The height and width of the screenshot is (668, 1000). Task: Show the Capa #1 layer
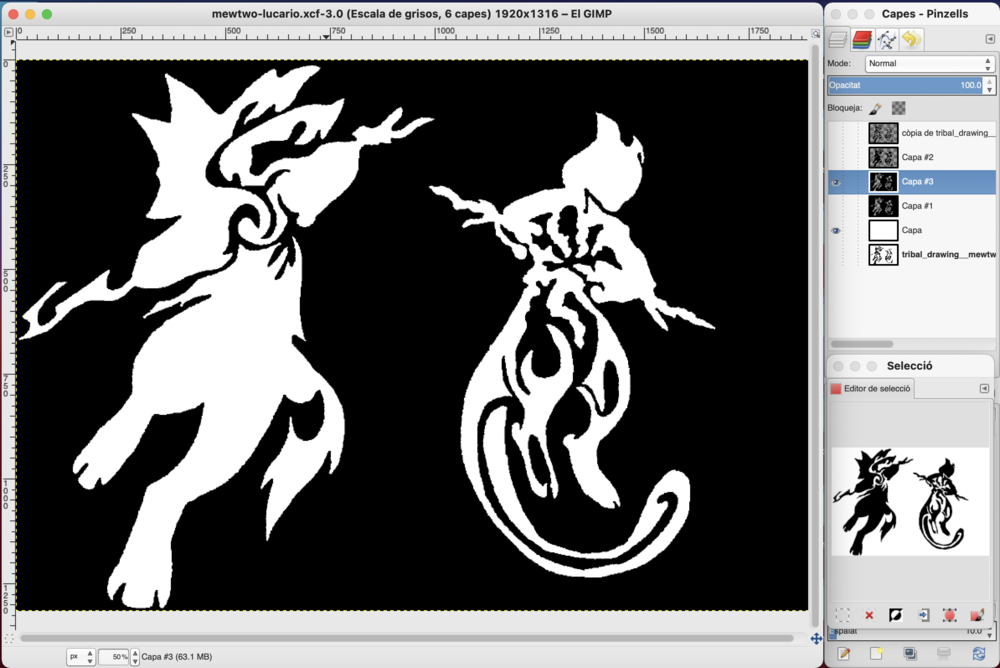835,206
